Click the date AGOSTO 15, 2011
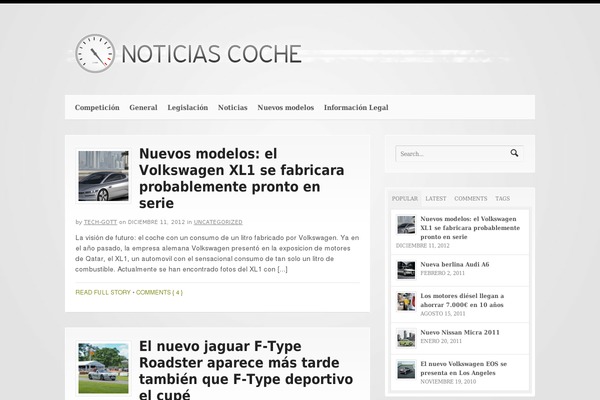600x400 pixels. (x=443, y=314)
